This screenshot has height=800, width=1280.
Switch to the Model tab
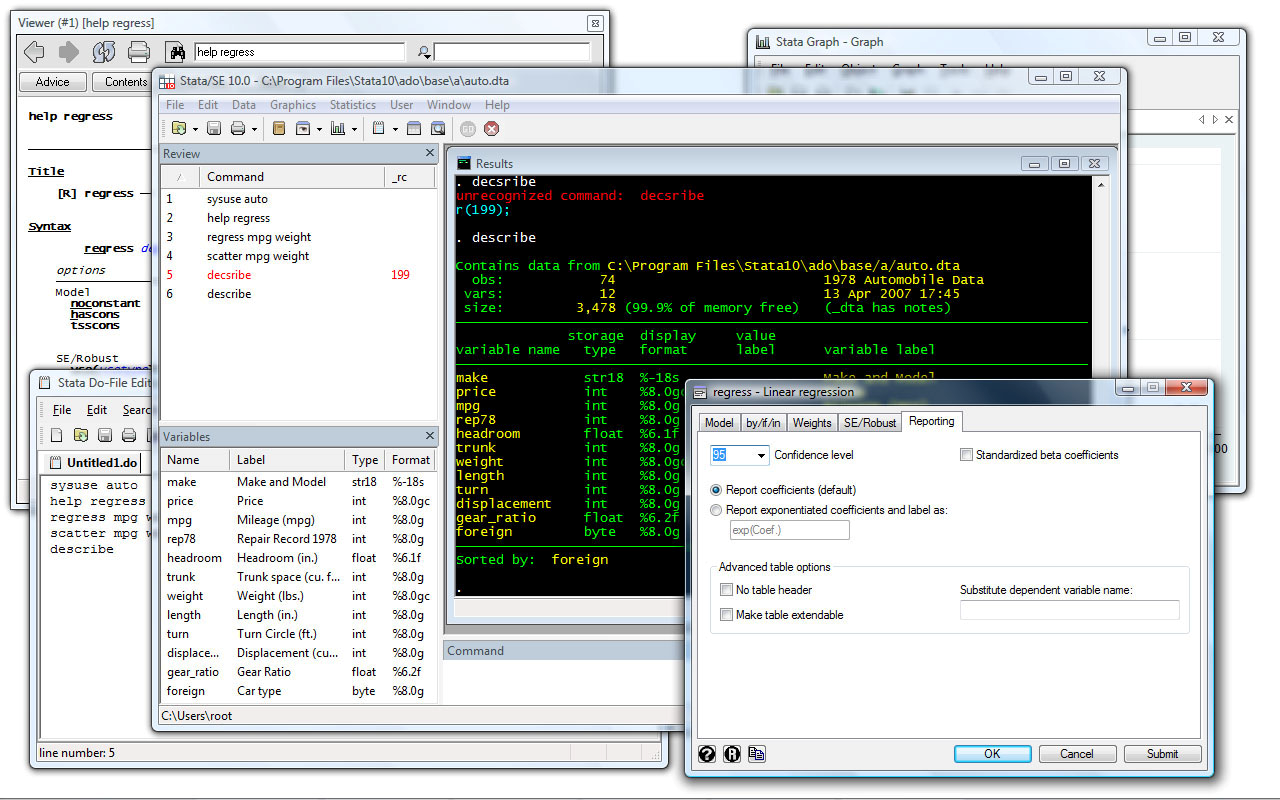719,423
